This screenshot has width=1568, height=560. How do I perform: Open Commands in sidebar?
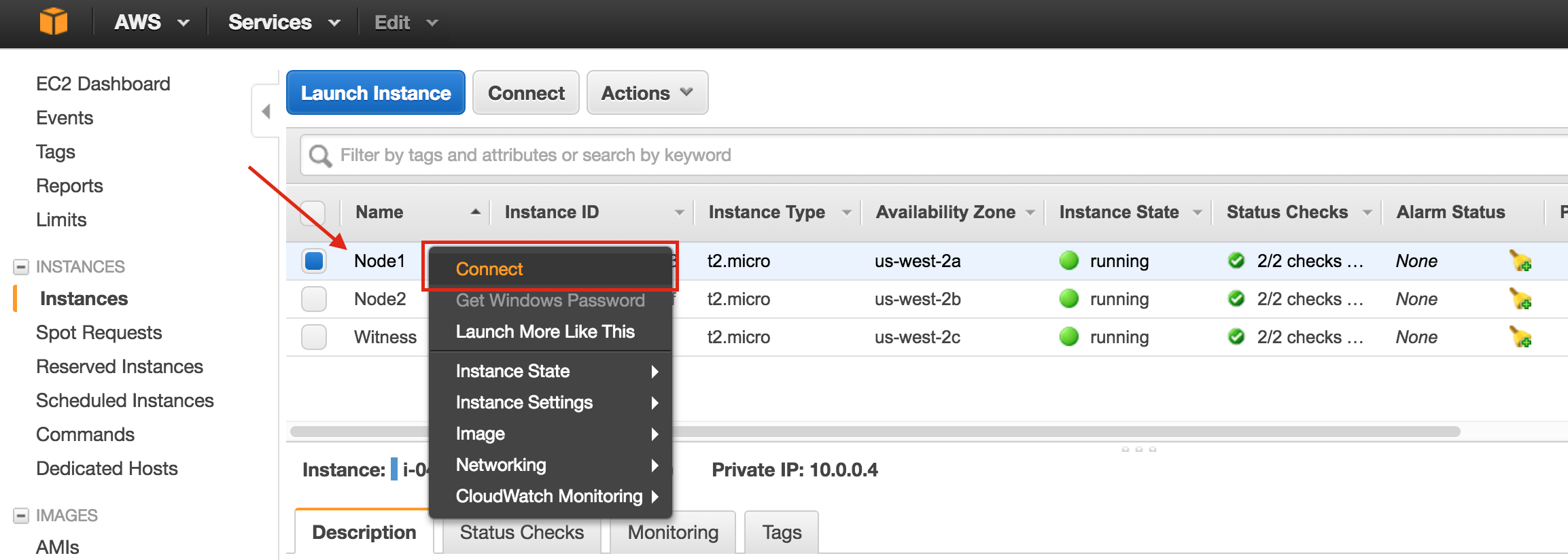85,434
